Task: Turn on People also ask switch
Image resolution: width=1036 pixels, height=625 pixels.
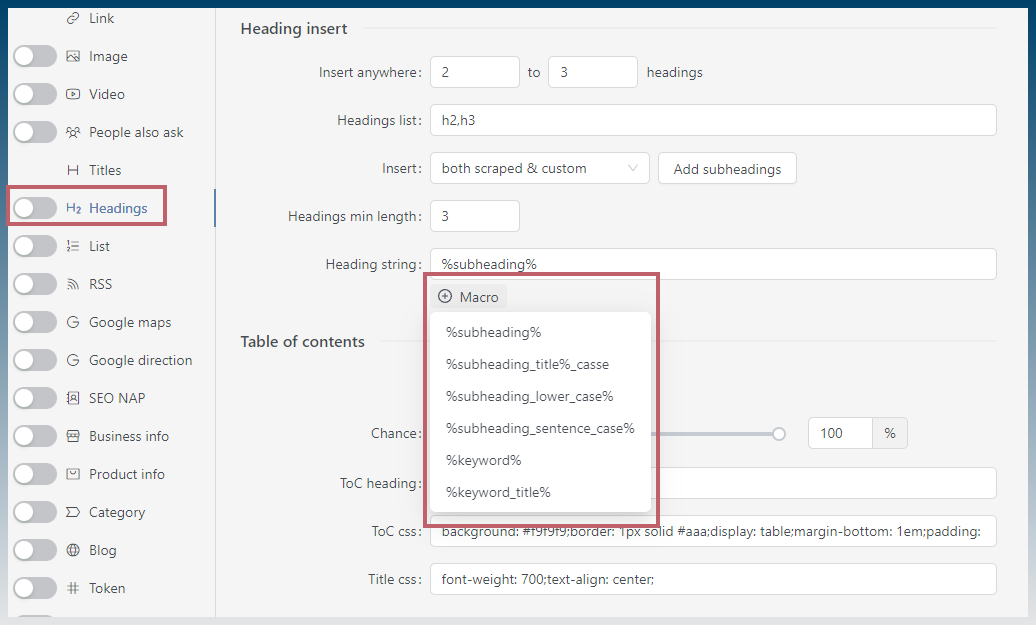Action: click(x=35, y=132)
